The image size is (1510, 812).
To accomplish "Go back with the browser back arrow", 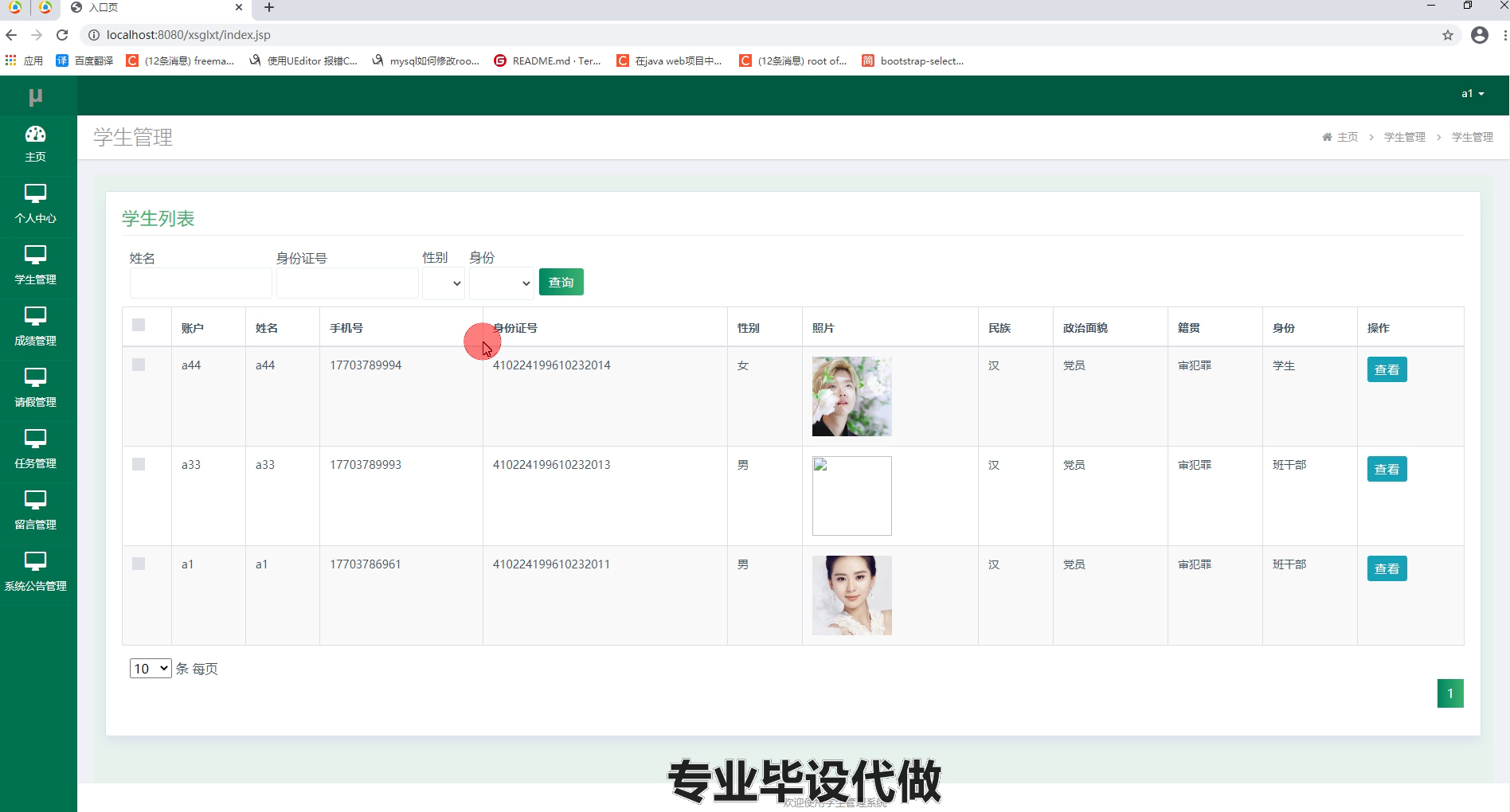I will [x=11, y=35].
